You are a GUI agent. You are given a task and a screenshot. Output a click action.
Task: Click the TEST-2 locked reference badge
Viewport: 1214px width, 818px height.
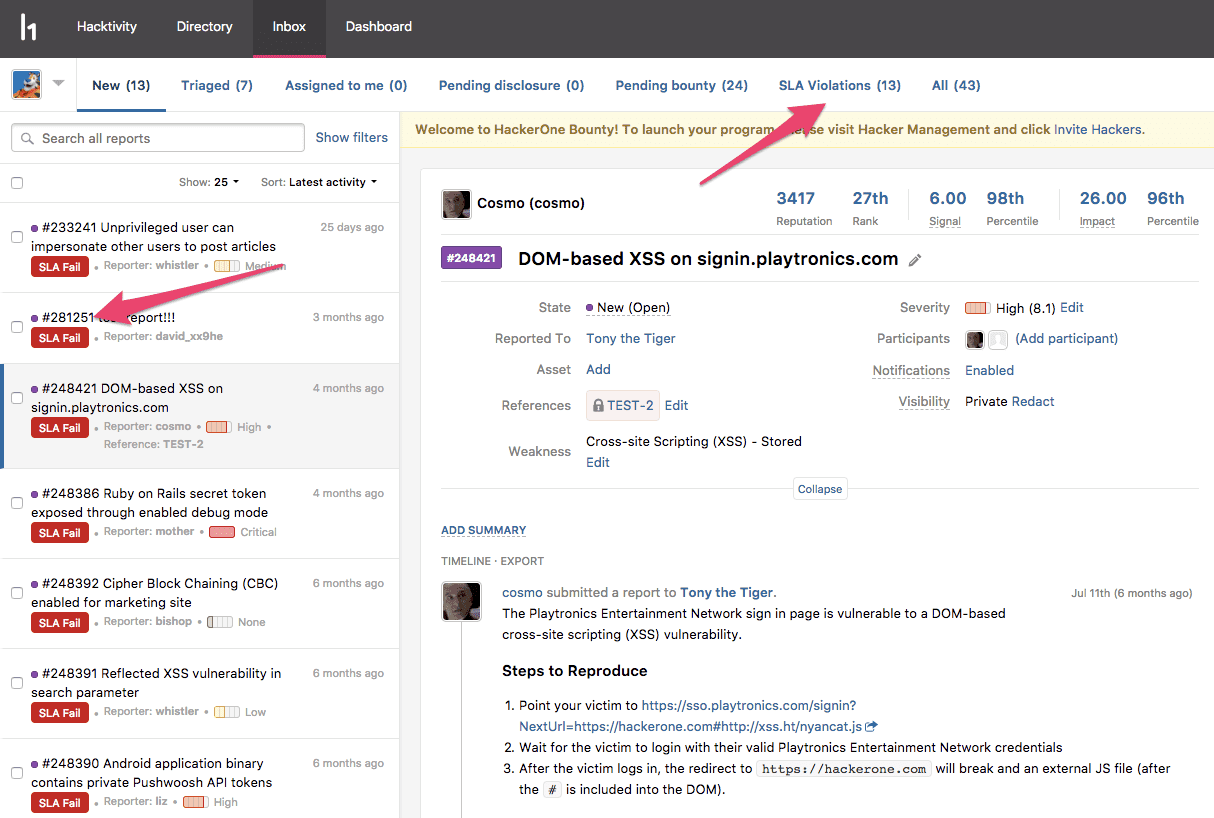tap(622, 405)
